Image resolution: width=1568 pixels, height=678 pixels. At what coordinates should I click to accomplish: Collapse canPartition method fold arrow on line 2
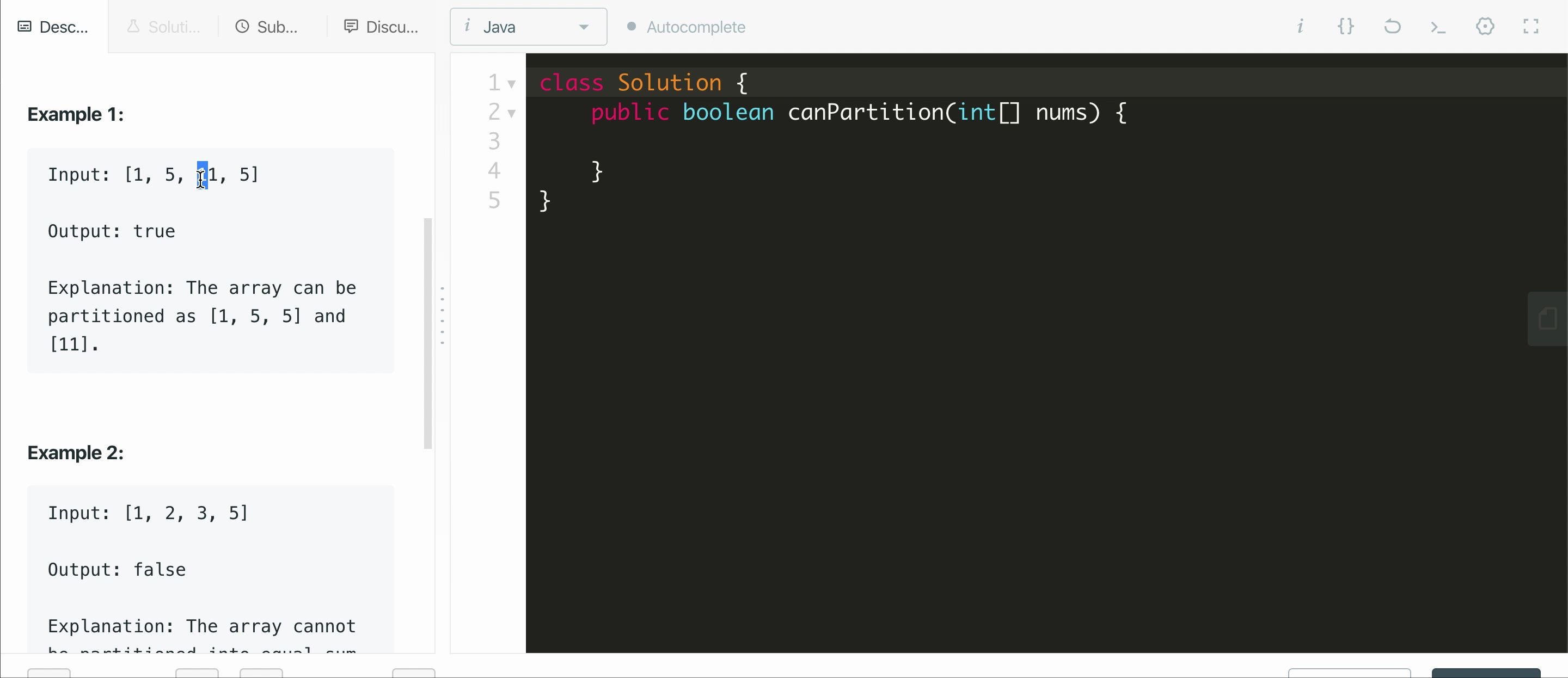511,113
